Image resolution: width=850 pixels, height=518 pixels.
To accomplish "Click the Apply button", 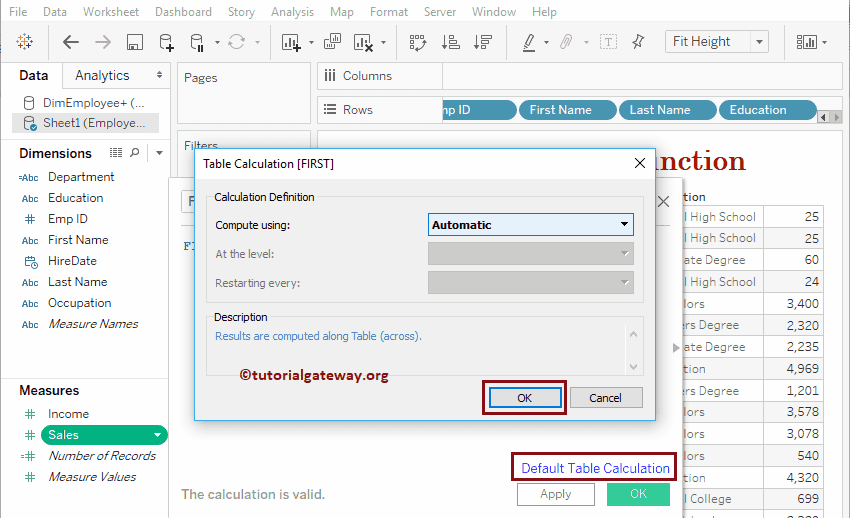I will 556,494.
